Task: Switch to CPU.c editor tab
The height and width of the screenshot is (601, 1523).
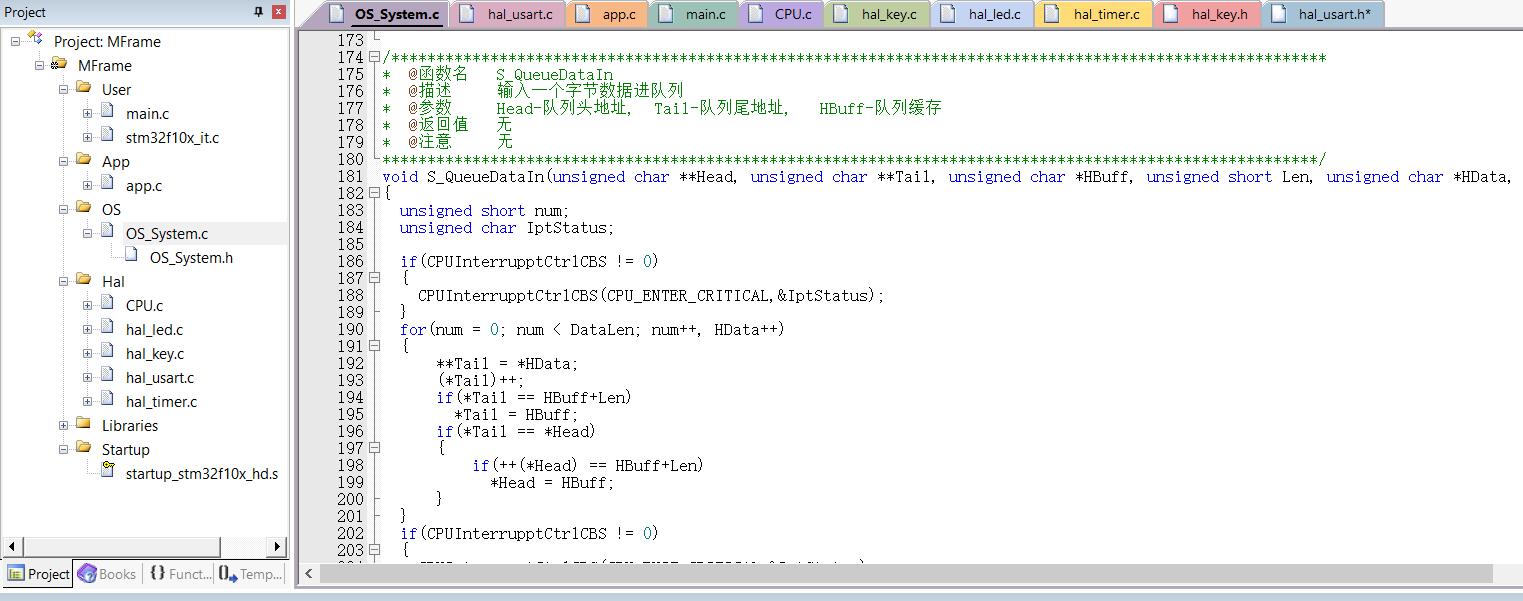Action: [x=783, y=14]
